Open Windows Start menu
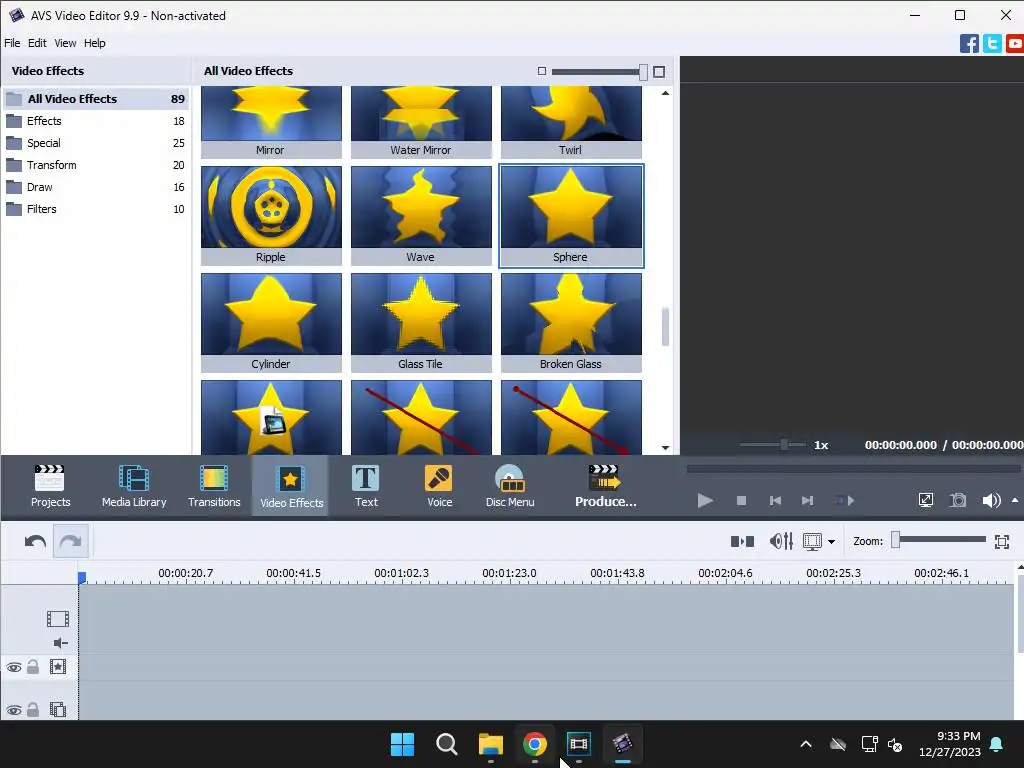1024x768 pixels. [x=402, y=744]
